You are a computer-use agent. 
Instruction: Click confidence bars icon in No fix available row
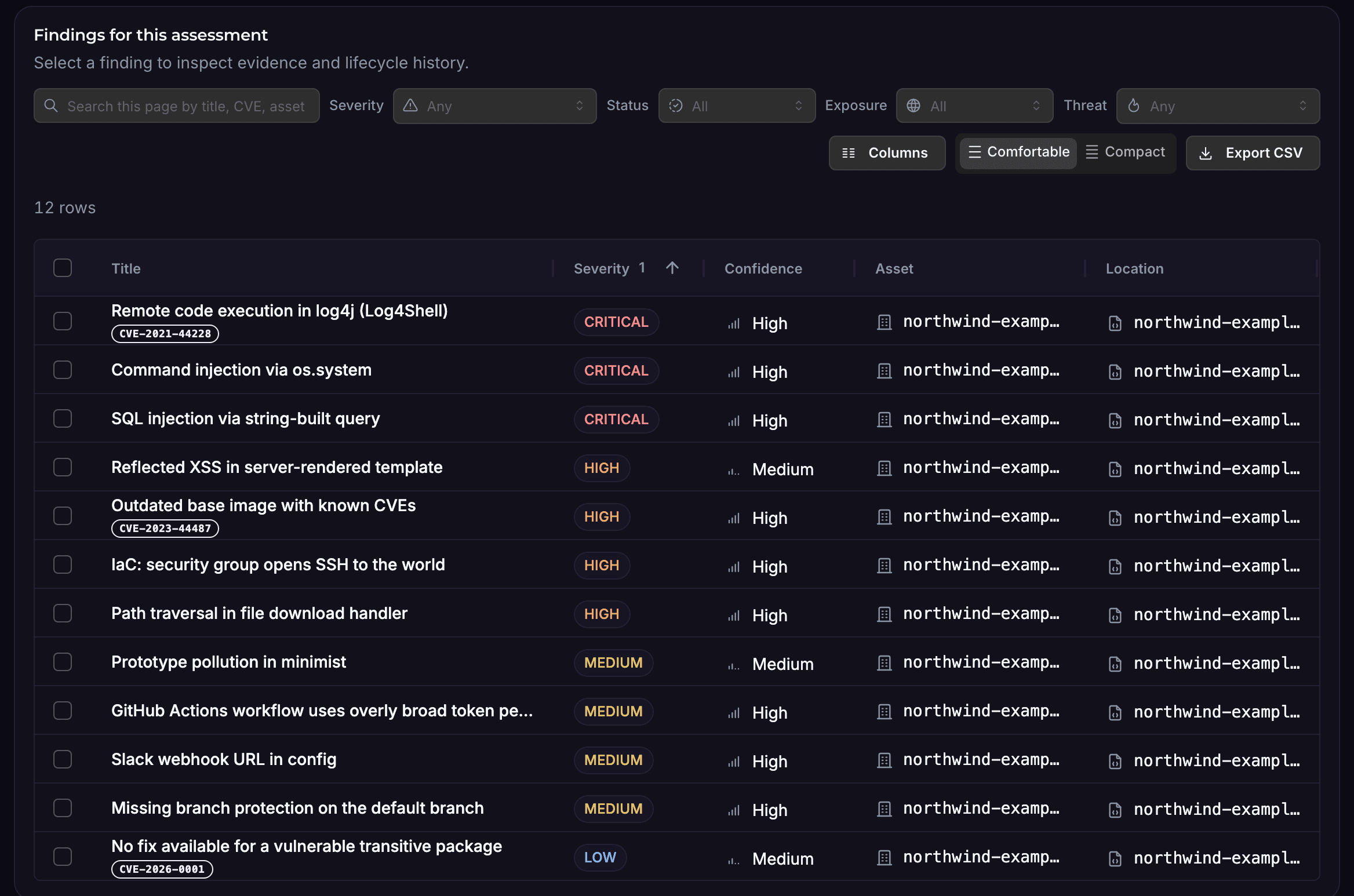[734, 860]
